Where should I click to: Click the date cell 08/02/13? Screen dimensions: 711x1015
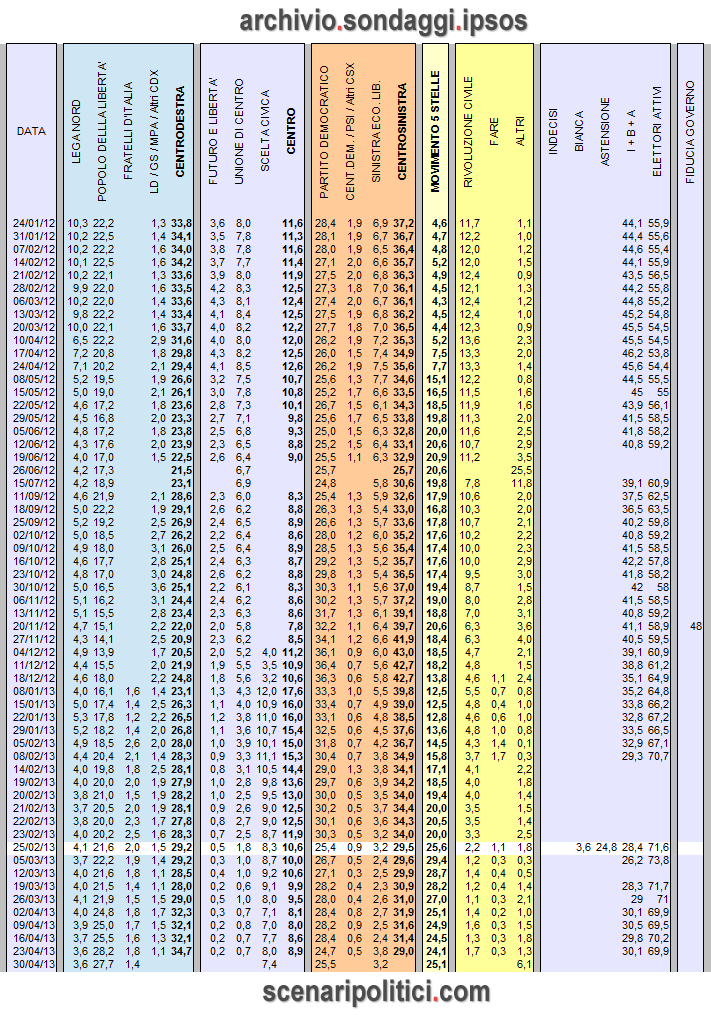(x=34, y=756)
